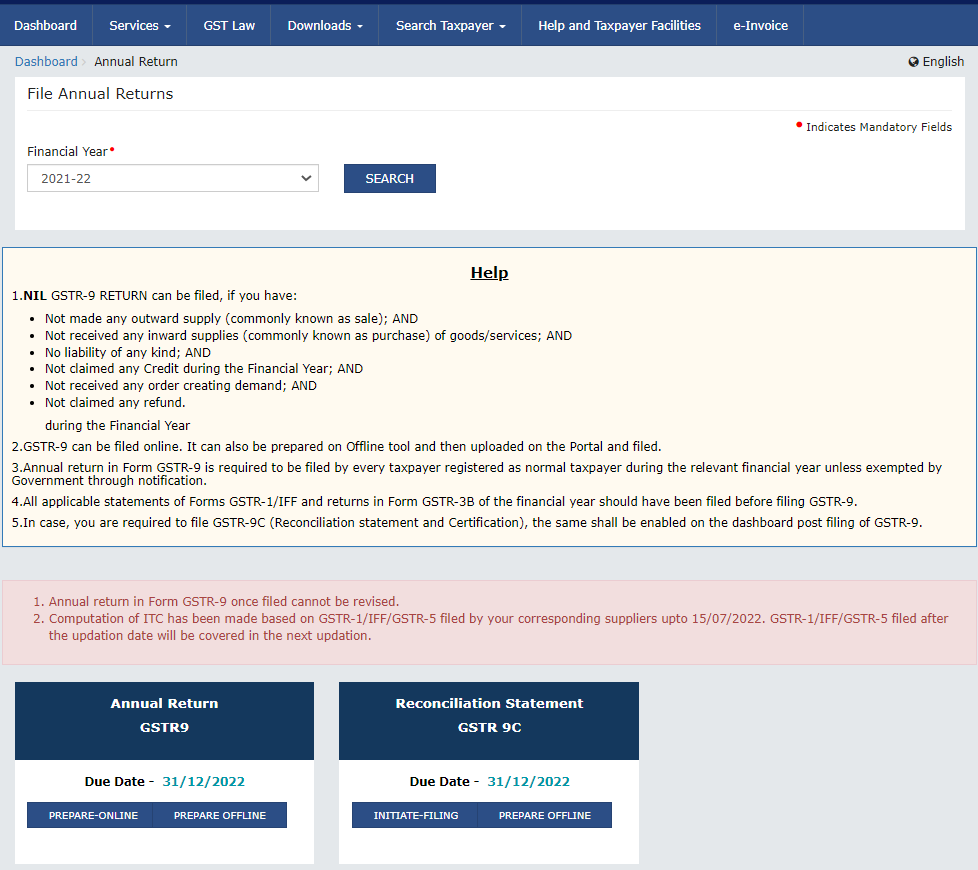Click PREPARE OFFLINE under Annual Return GSTR9
The width and height of the screenshot is (978, 870).
point(219,815)
